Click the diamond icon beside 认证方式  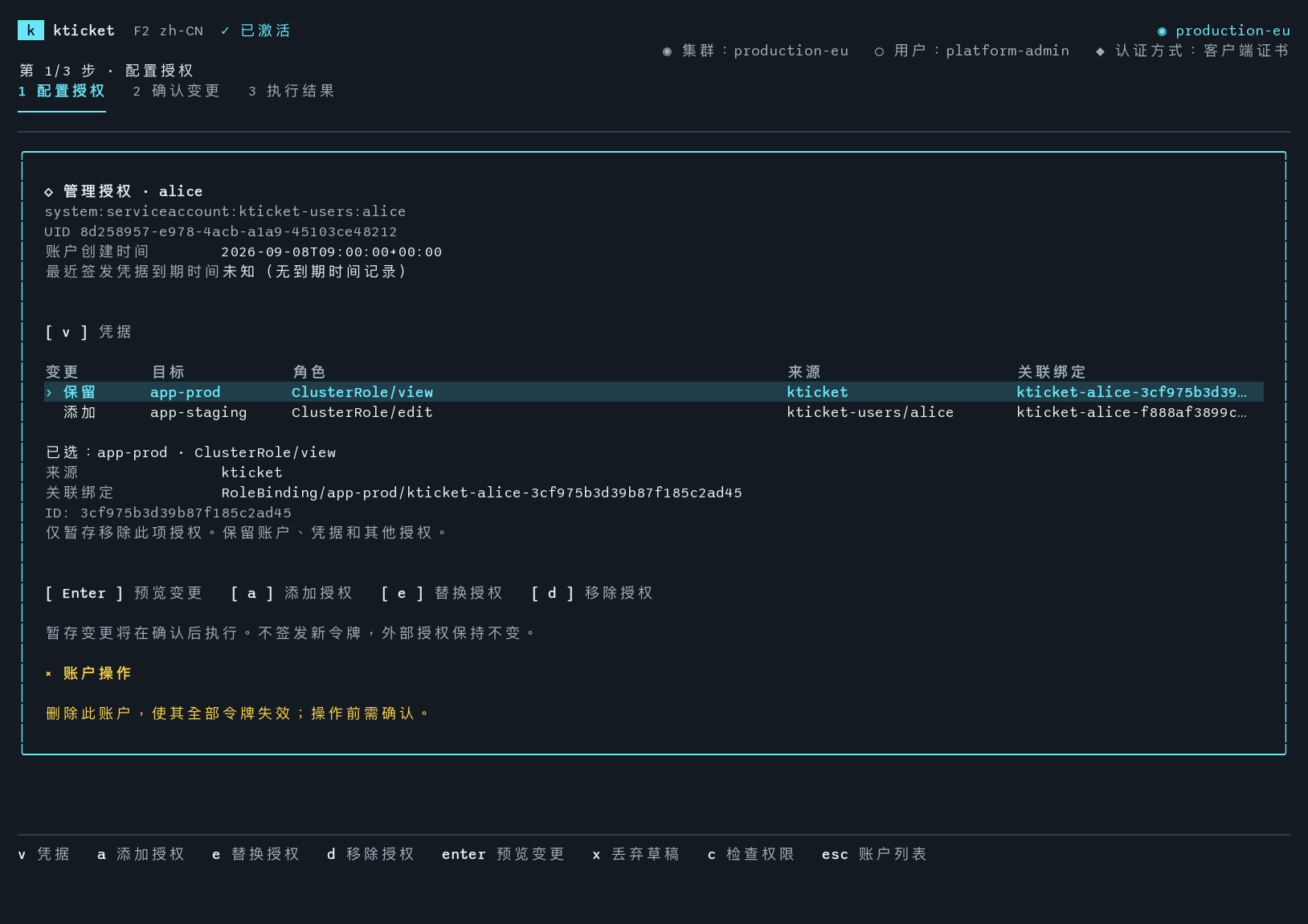tap(1100, 51)
